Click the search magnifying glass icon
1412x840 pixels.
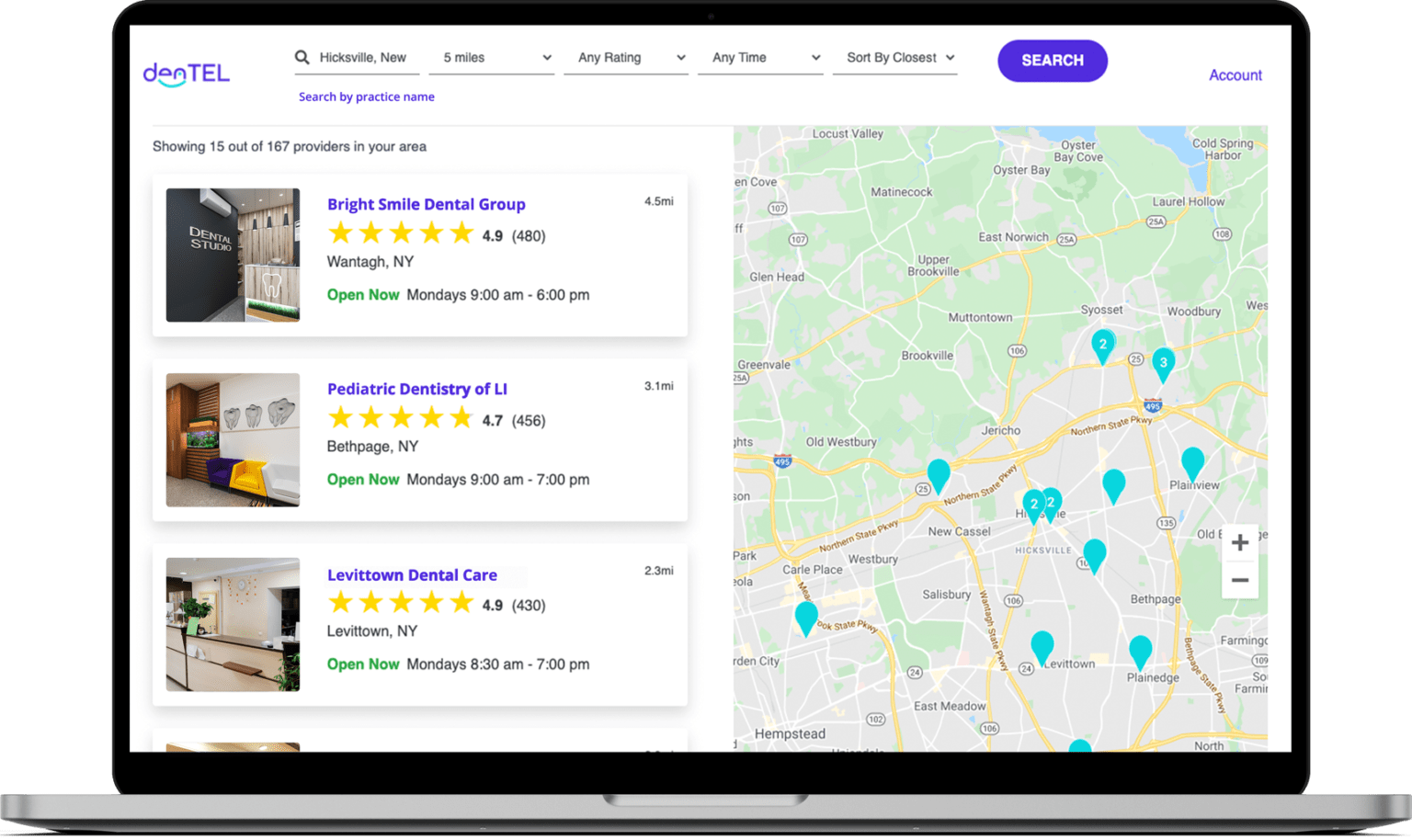click(302, 57)
